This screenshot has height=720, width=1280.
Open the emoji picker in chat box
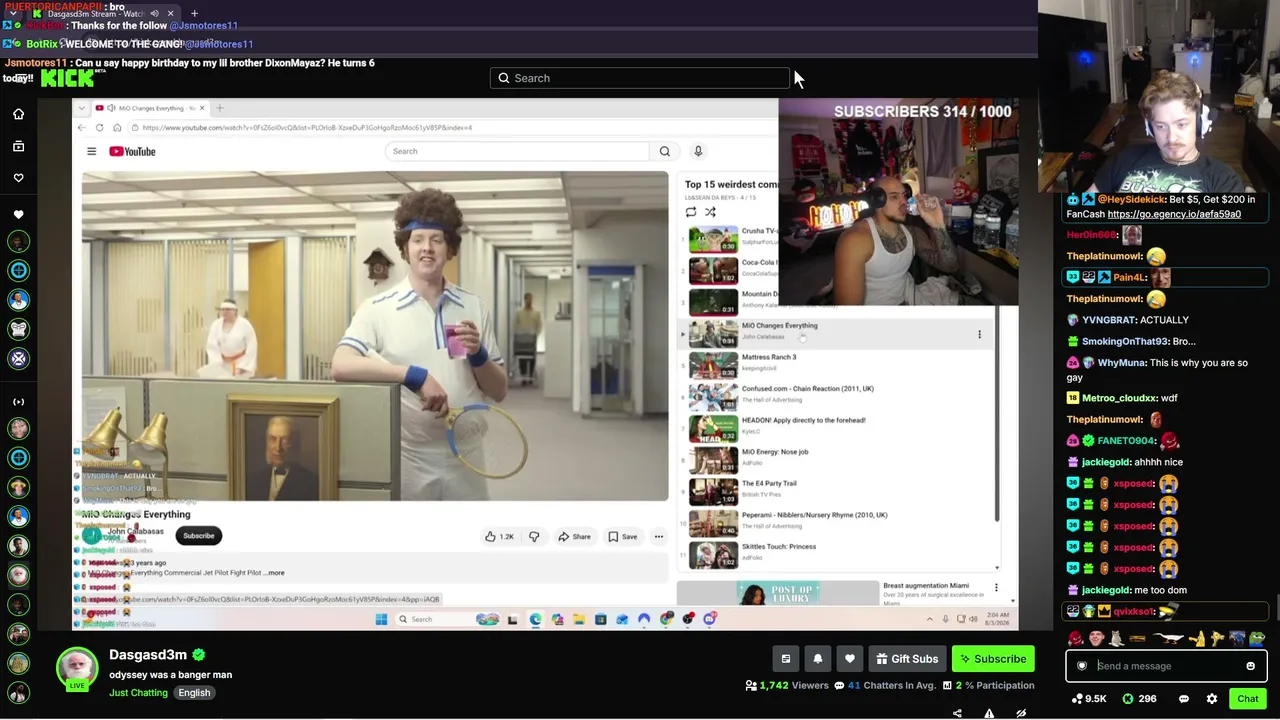click(1250, 666)
